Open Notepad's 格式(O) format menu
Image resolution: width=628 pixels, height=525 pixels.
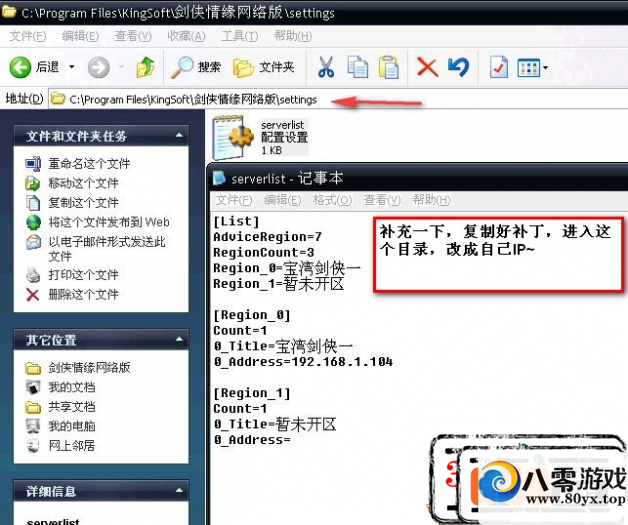(x=332, y=199)
